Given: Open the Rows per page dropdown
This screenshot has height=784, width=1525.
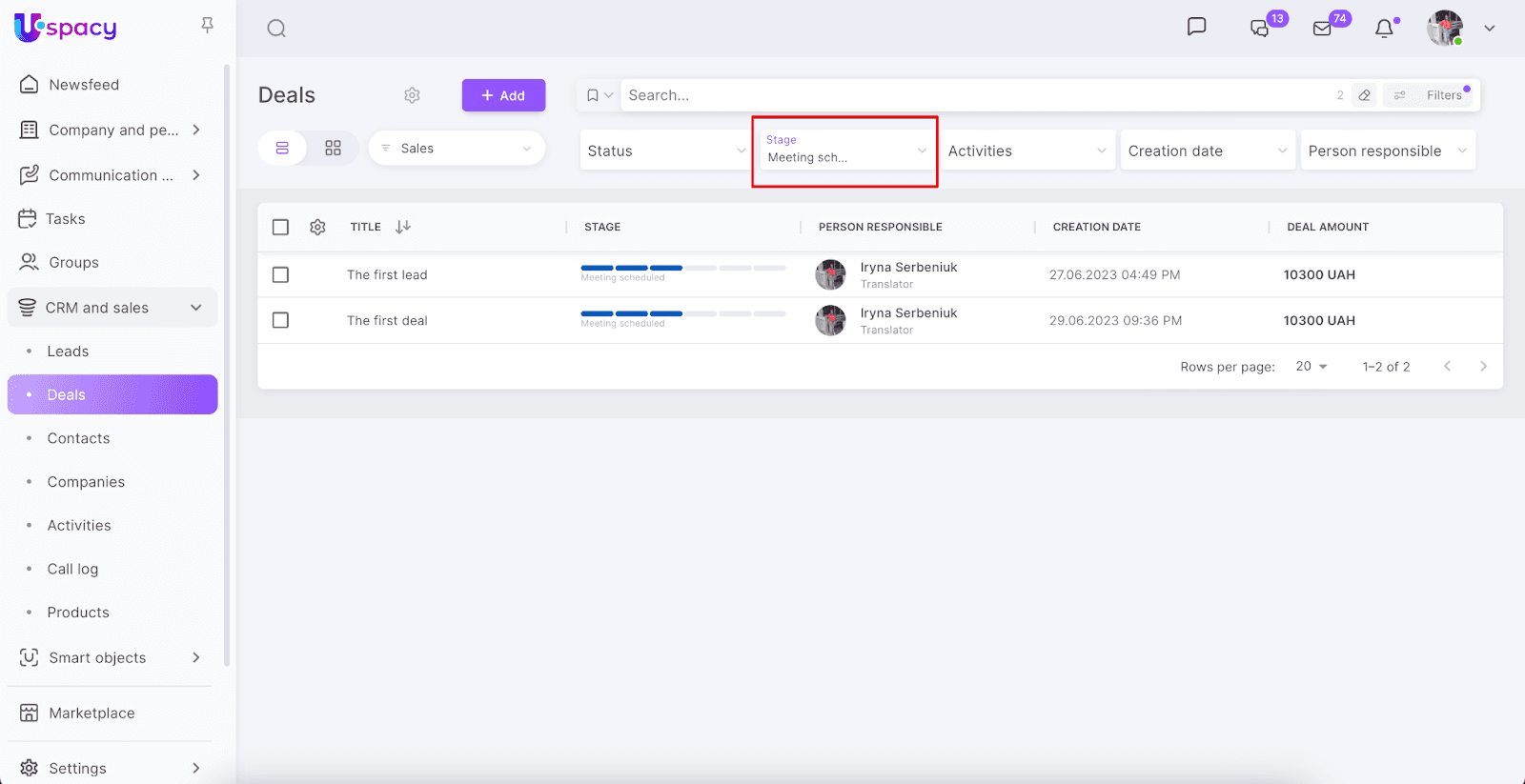Looking at the screenshot, I should click(1311, 367).
